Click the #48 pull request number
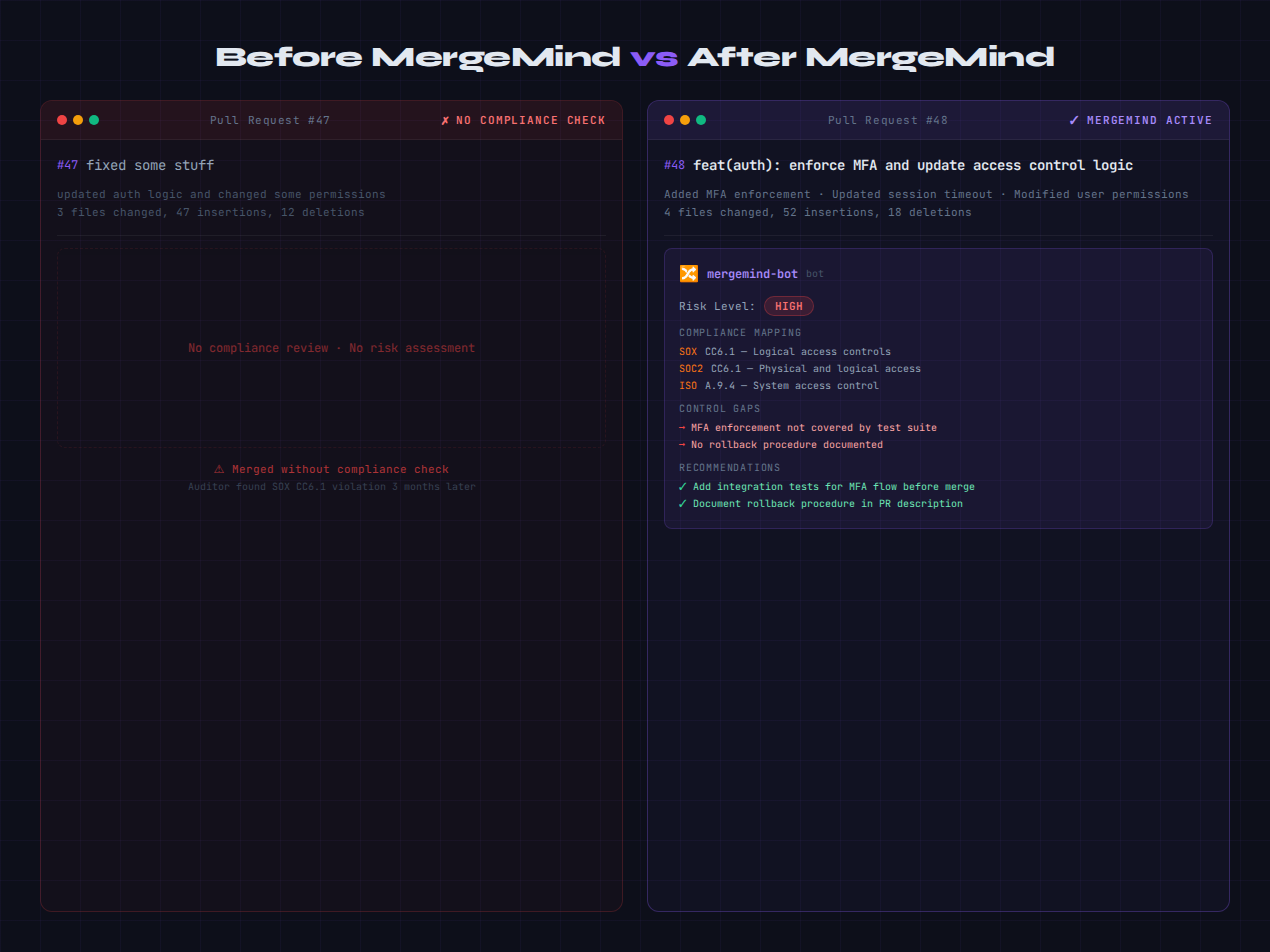 tap(675, 165)
